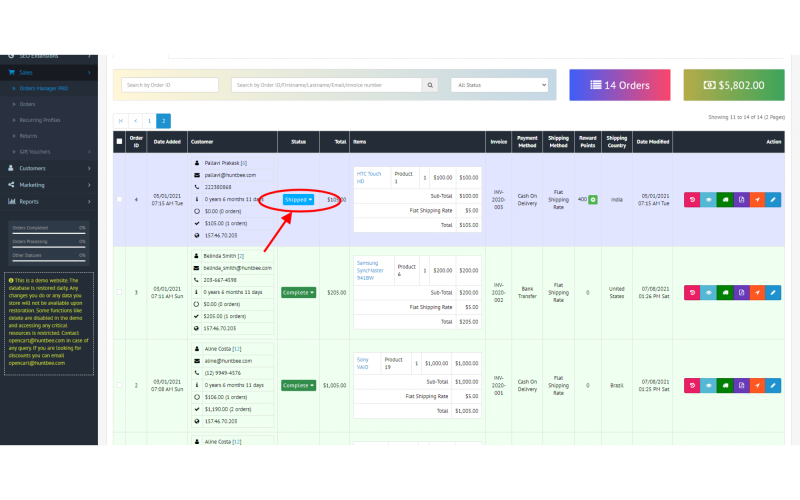Click the pink history icon for order 3
Viewport: 800px width, 500px height.
click(692, 292)
